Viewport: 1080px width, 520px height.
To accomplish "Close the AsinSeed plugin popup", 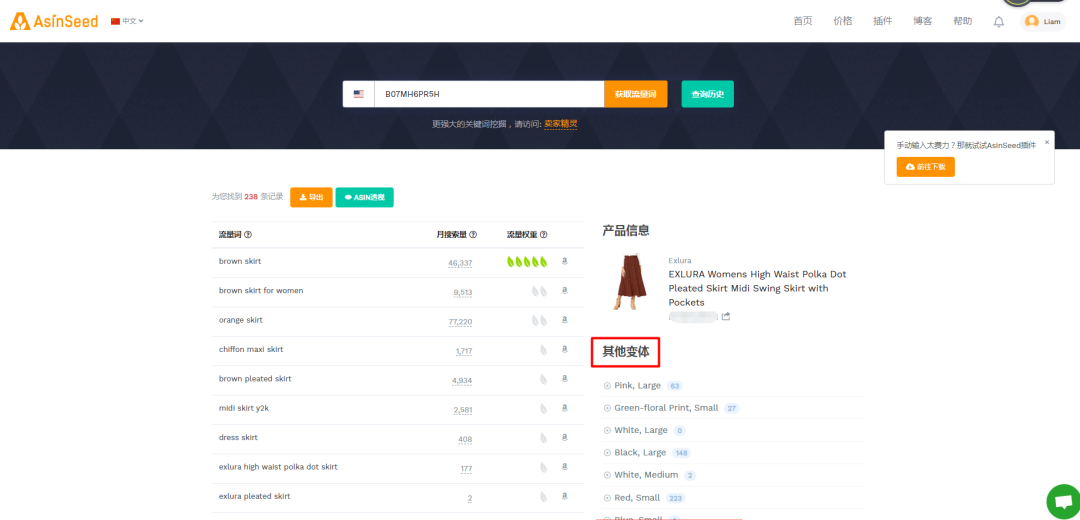I will click(1047, 142).
